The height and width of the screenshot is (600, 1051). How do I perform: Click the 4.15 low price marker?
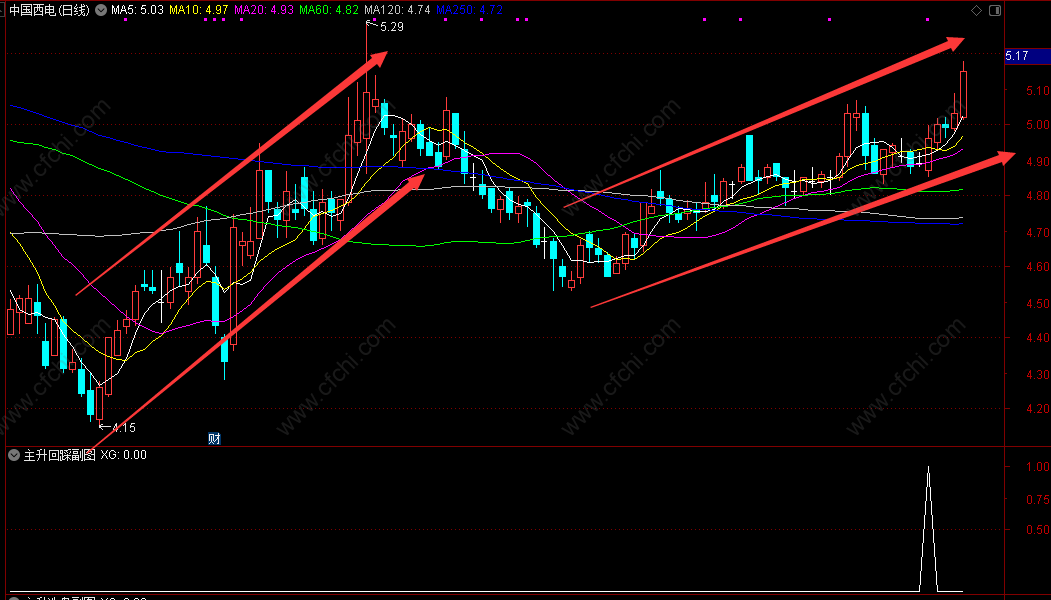click(123, 427)
